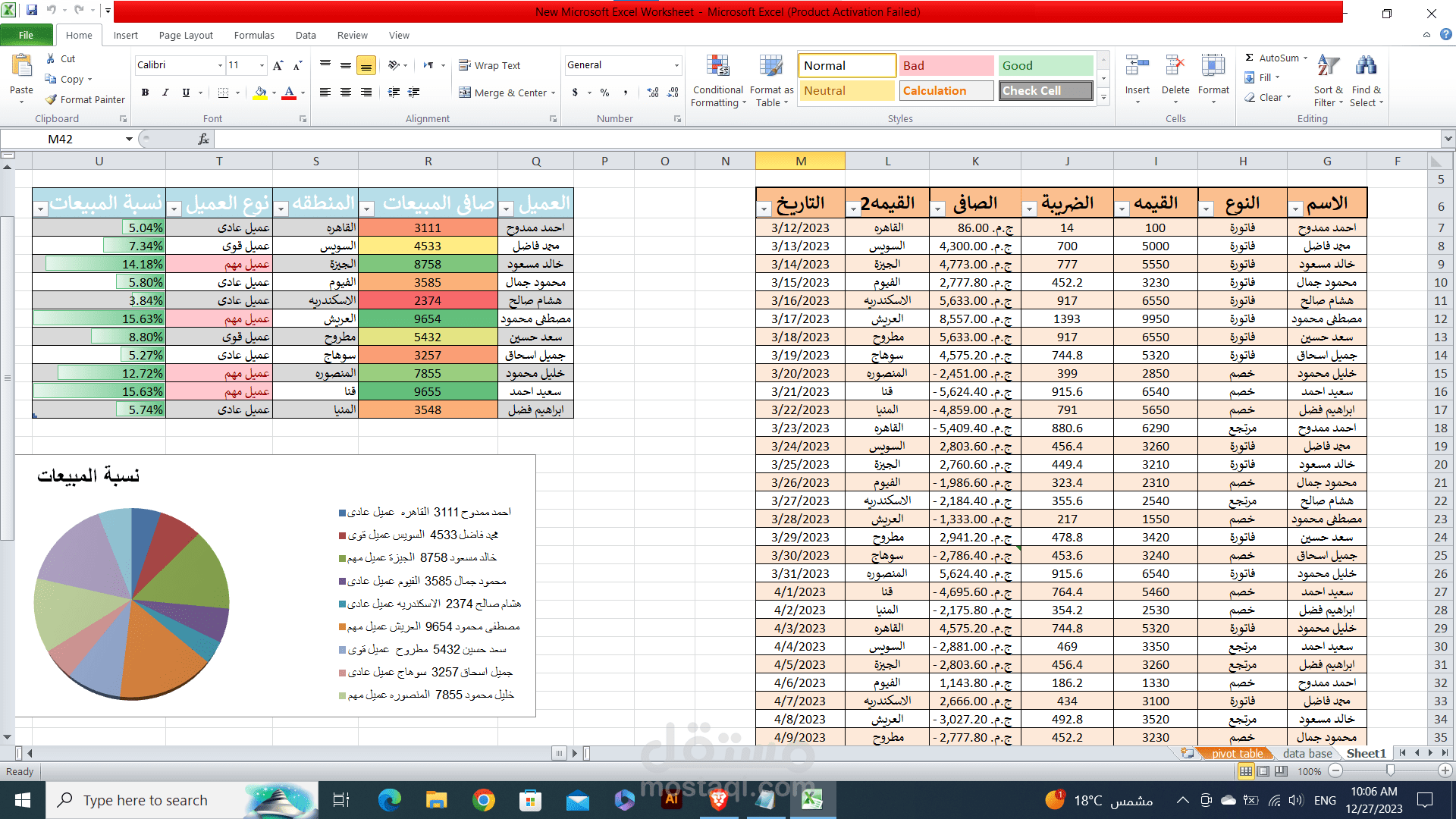Open the data base sheet tab
Screen dimensions: 1456x819
(1307, 753)
